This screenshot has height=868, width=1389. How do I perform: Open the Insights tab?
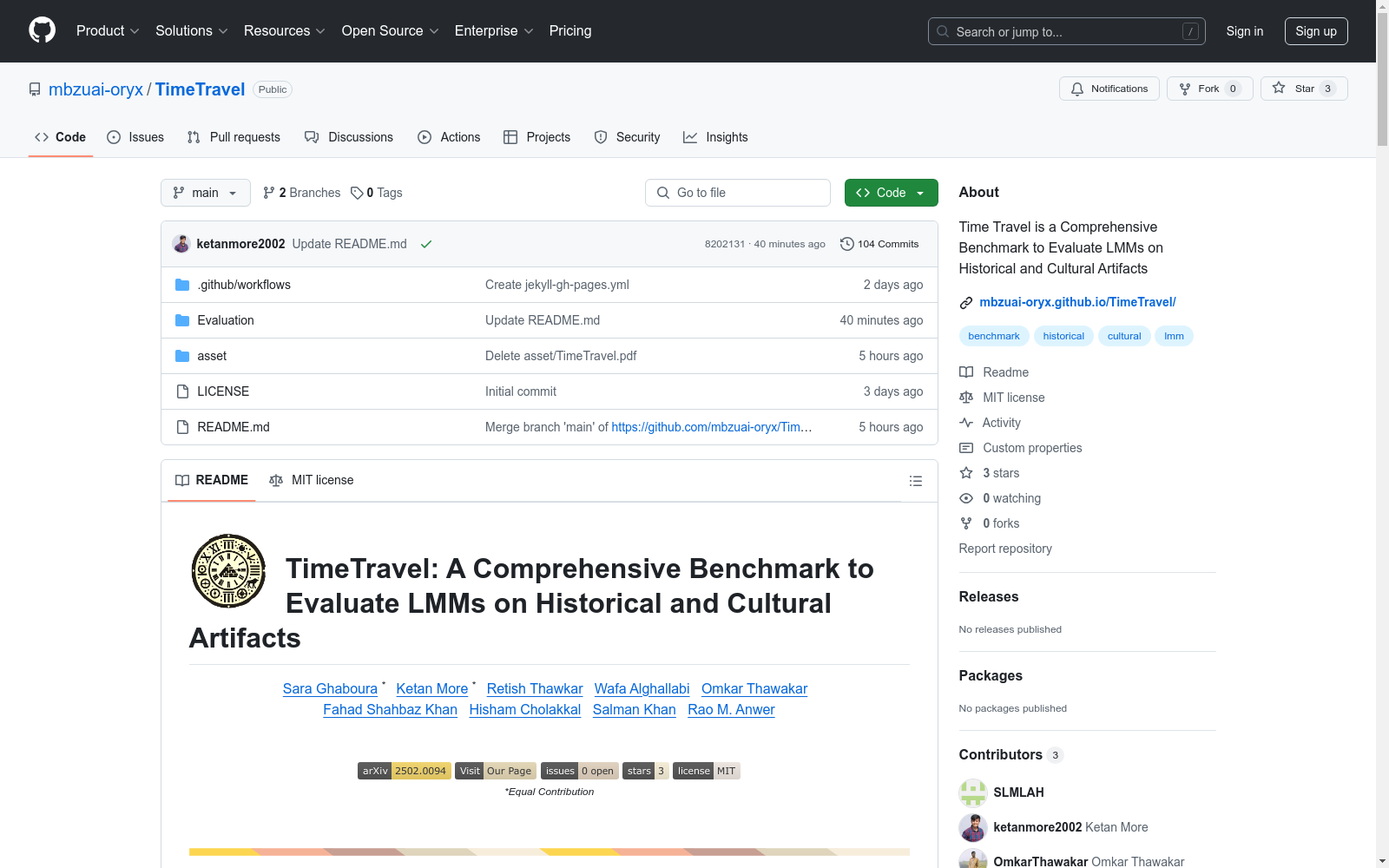coord(715,137)
